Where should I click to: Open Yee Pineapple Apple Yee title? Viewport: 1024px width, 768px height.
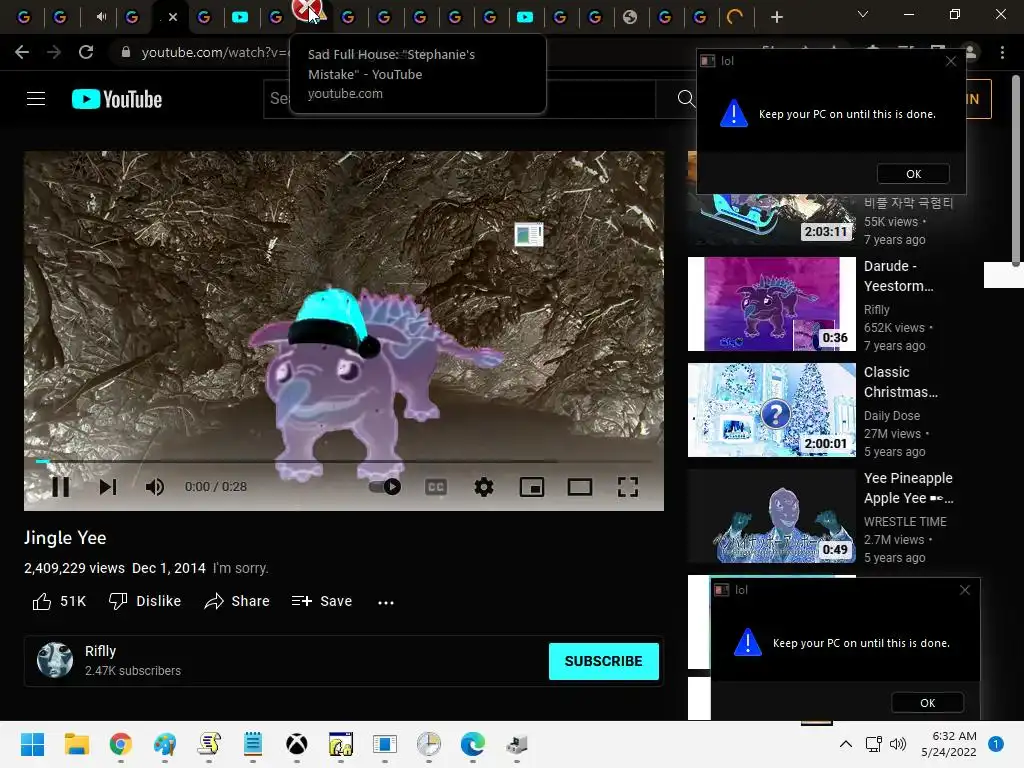click(908, 488)
